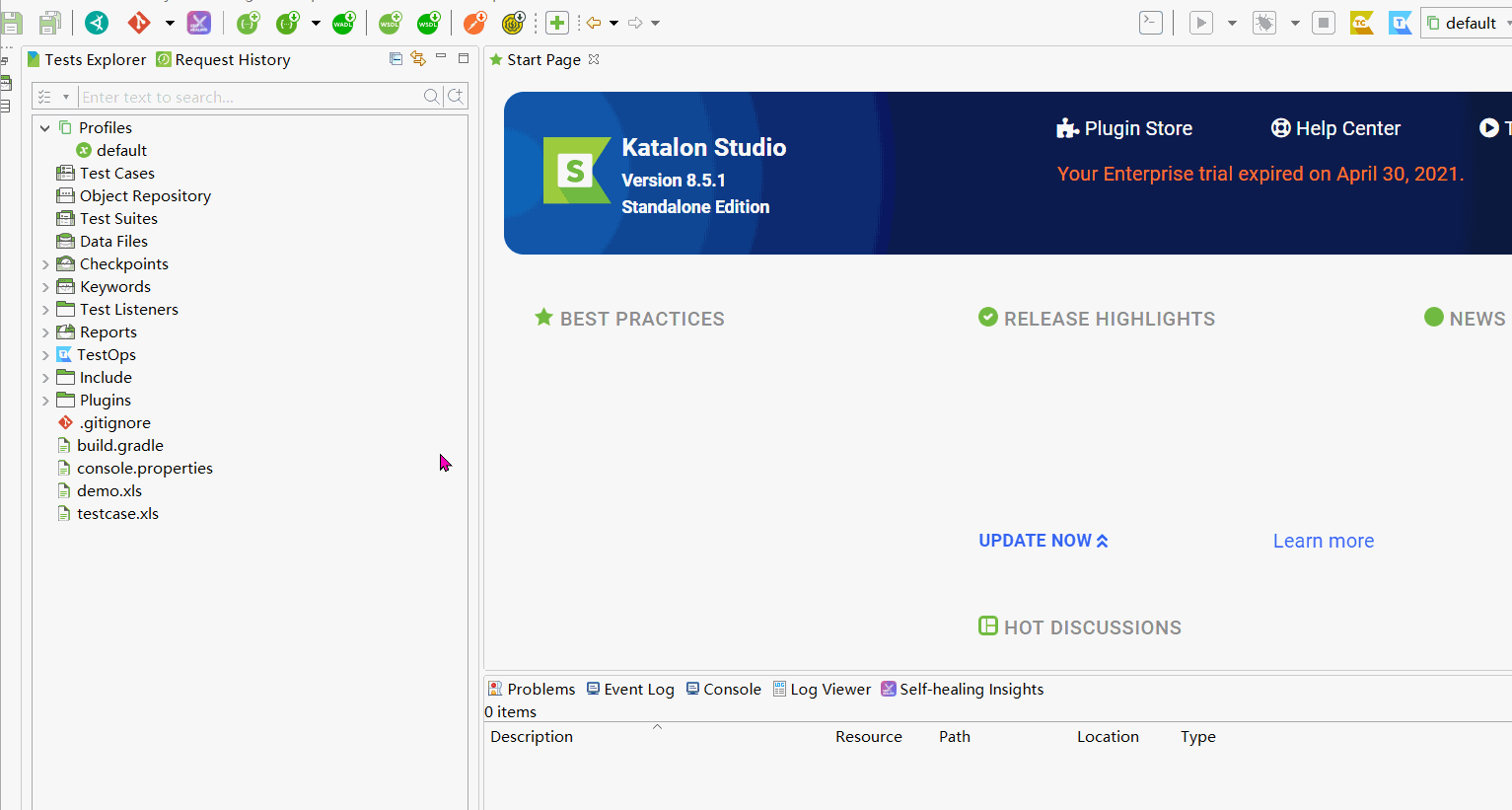Open the red Git icon in the toolbar
The height and width of the screenshot is (810, 1512).
[x=139, y=23]
